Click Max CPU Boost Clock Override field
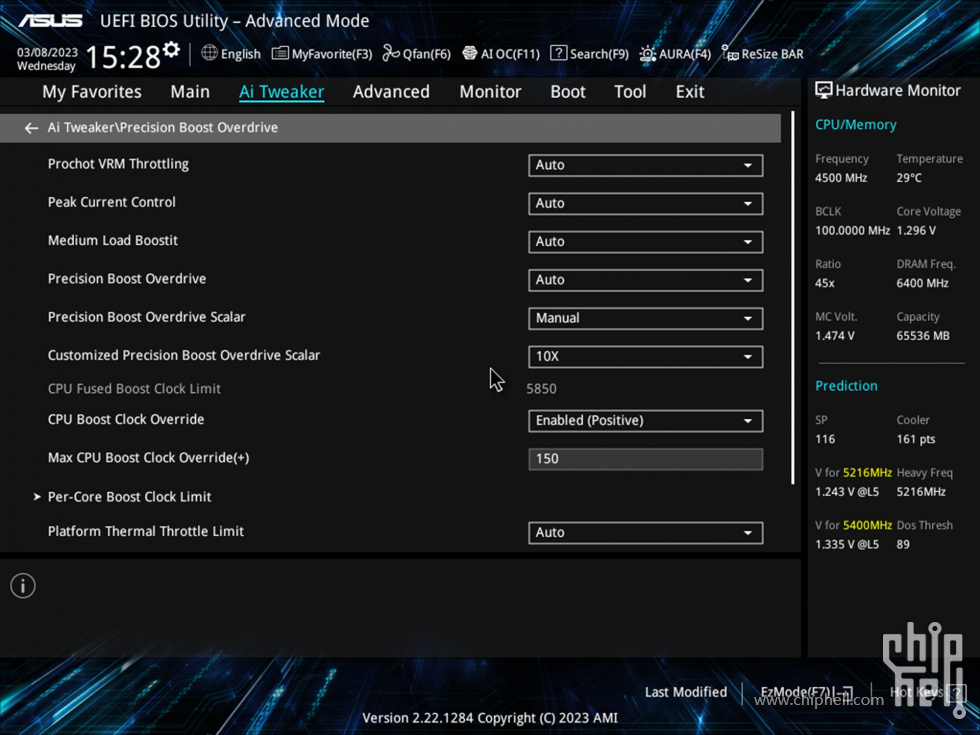 pyautogui.click(x=646, y=459)
